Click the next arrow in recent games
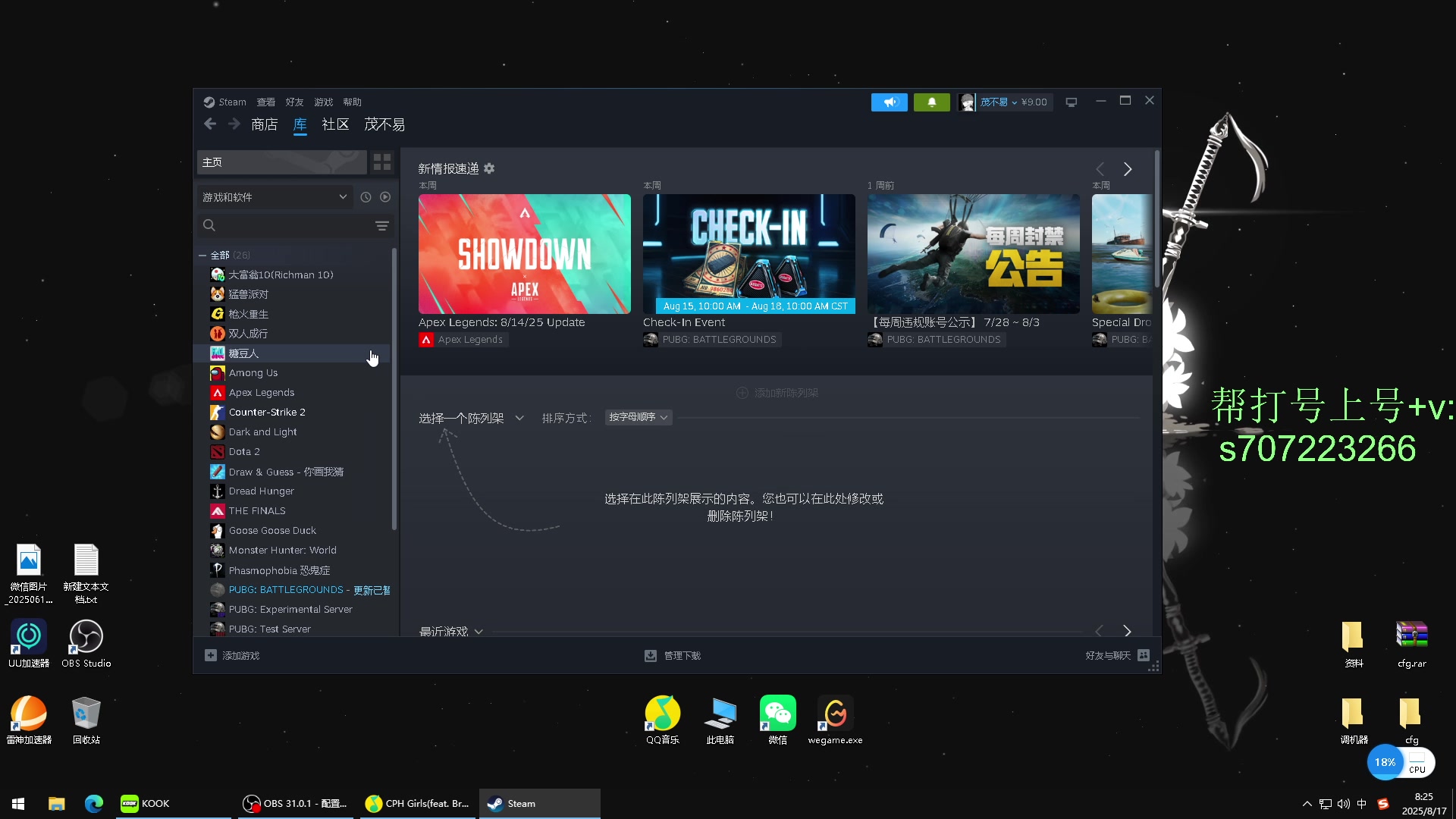Screen dimensions: 1456x819 (1128, 631)
